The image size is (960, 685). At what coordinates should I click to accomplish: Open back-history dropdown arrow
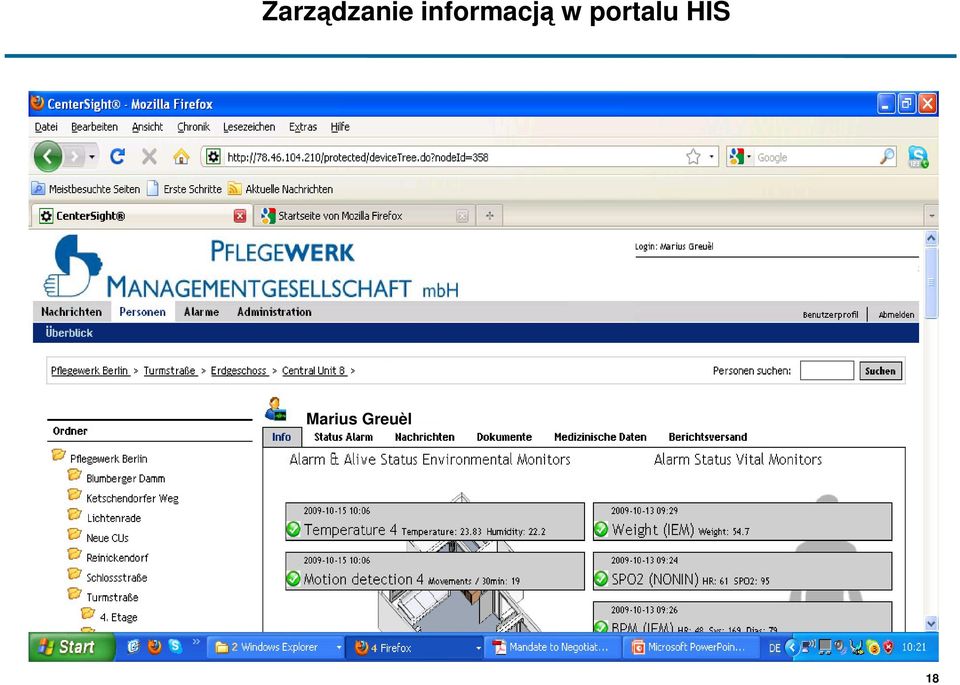tap(92, 157)
